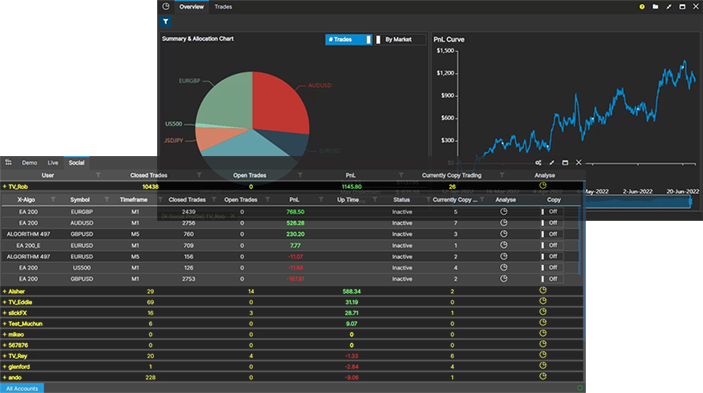Select the Social tab
This screenshot has width=703, height=393.
tap(76, 163)
